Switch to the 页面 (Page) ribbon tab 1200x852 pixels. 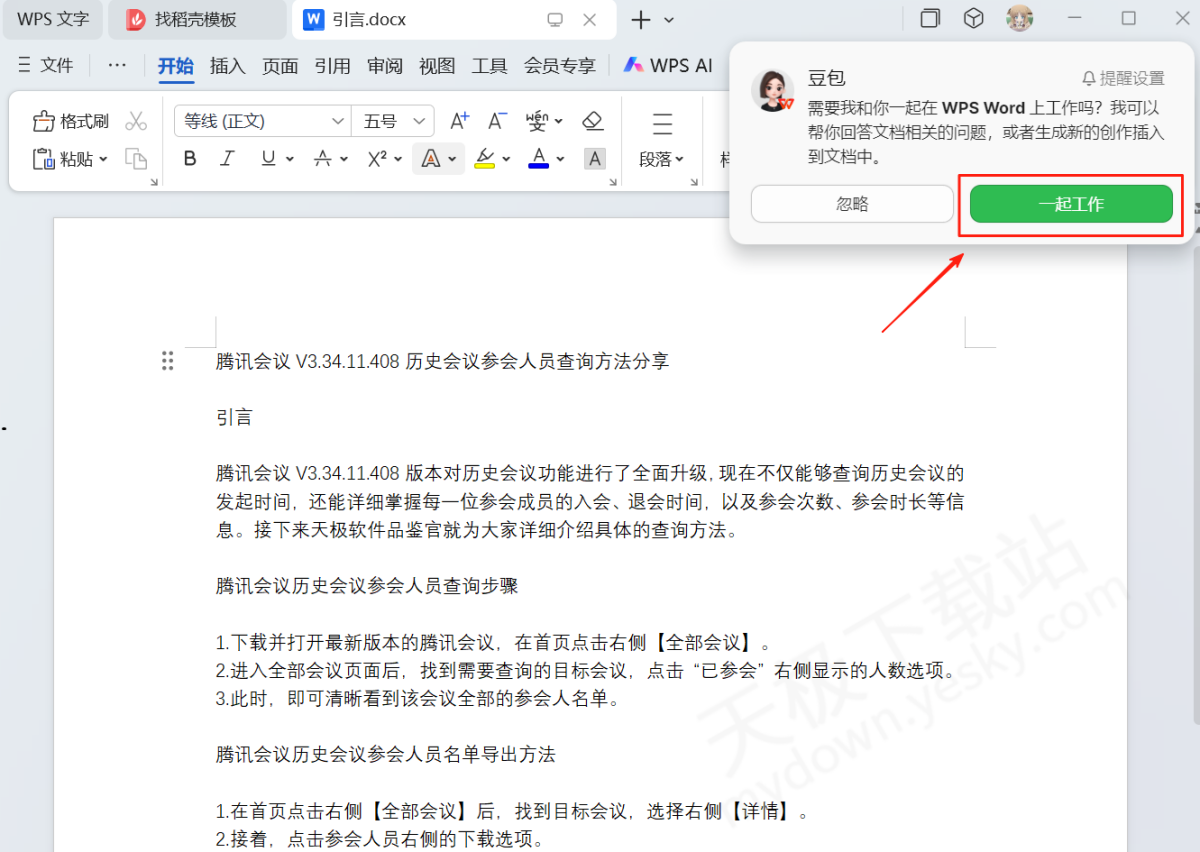[x=280, y=66]
